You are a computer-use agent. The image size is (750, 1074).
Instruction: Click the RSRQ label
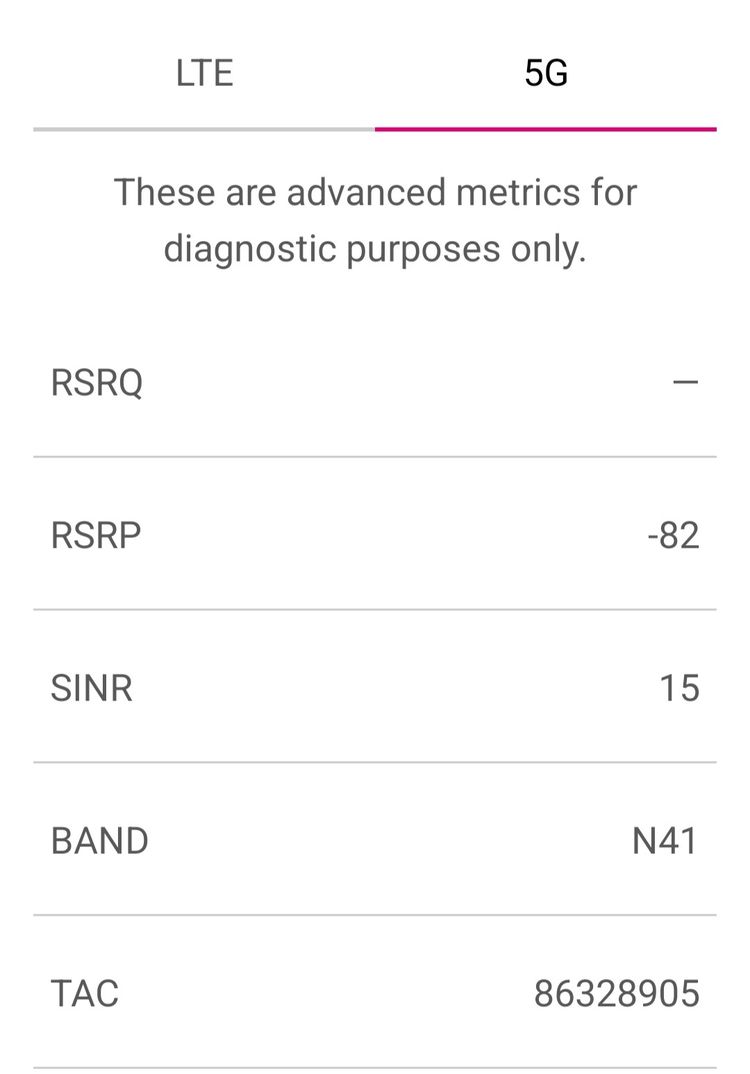tap(97, 382)
